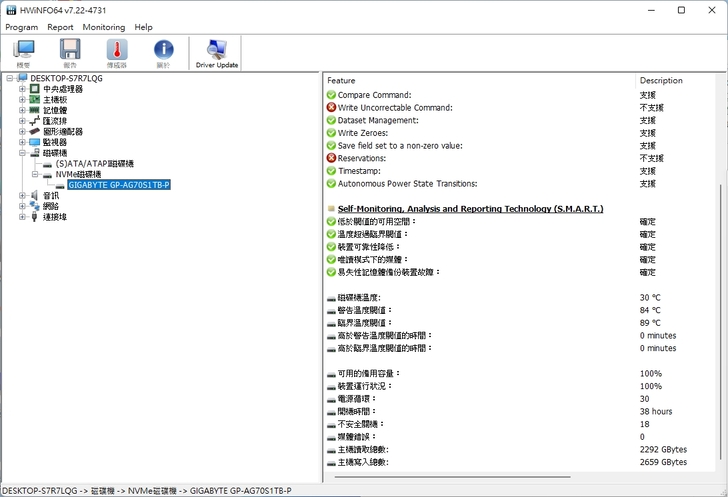The image size is (728, 497).
Task: Click the About info icon
Action: (163, 49)
